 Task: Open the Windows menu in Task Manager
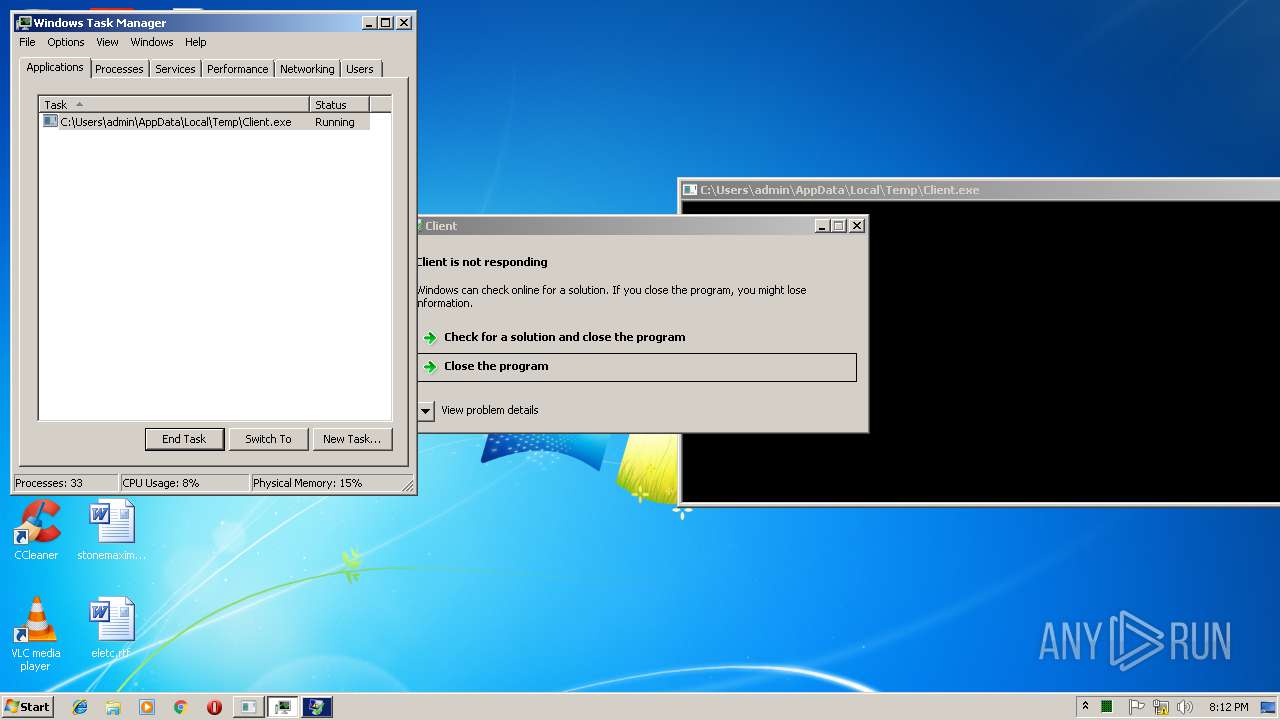(x=152, y=42)
